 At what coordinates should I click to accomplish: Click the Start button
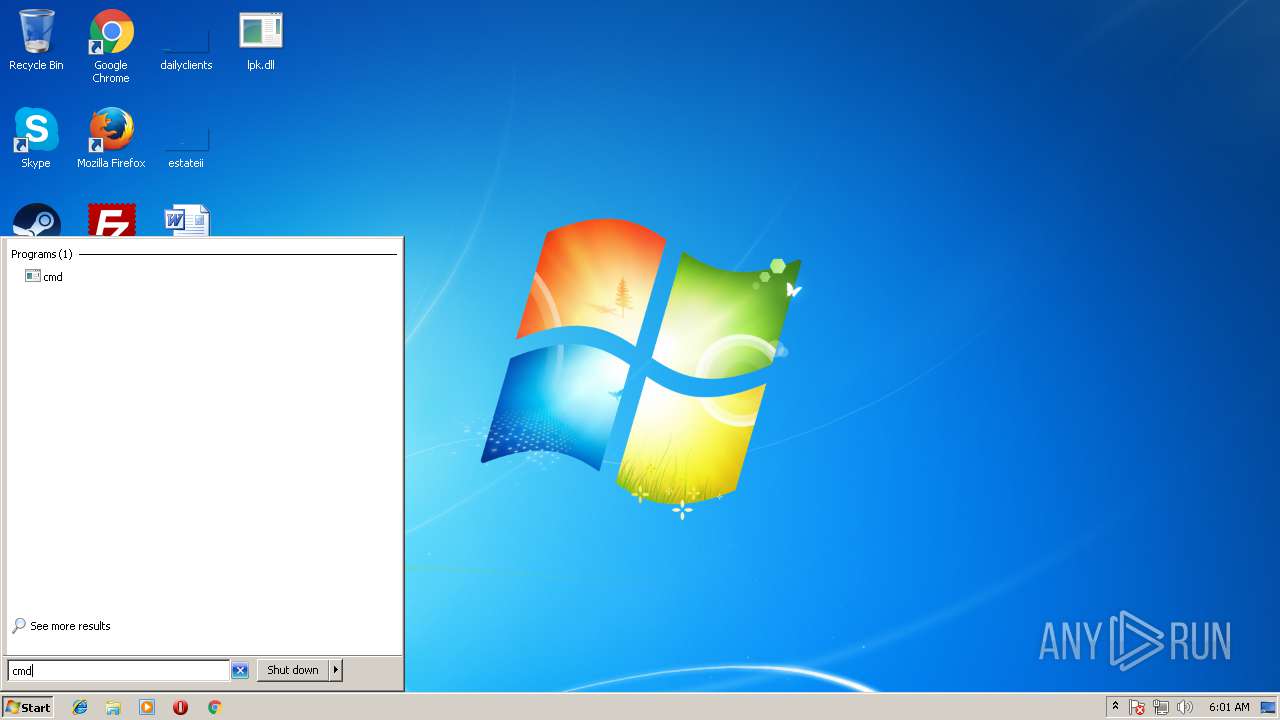(x=27, y=707)
